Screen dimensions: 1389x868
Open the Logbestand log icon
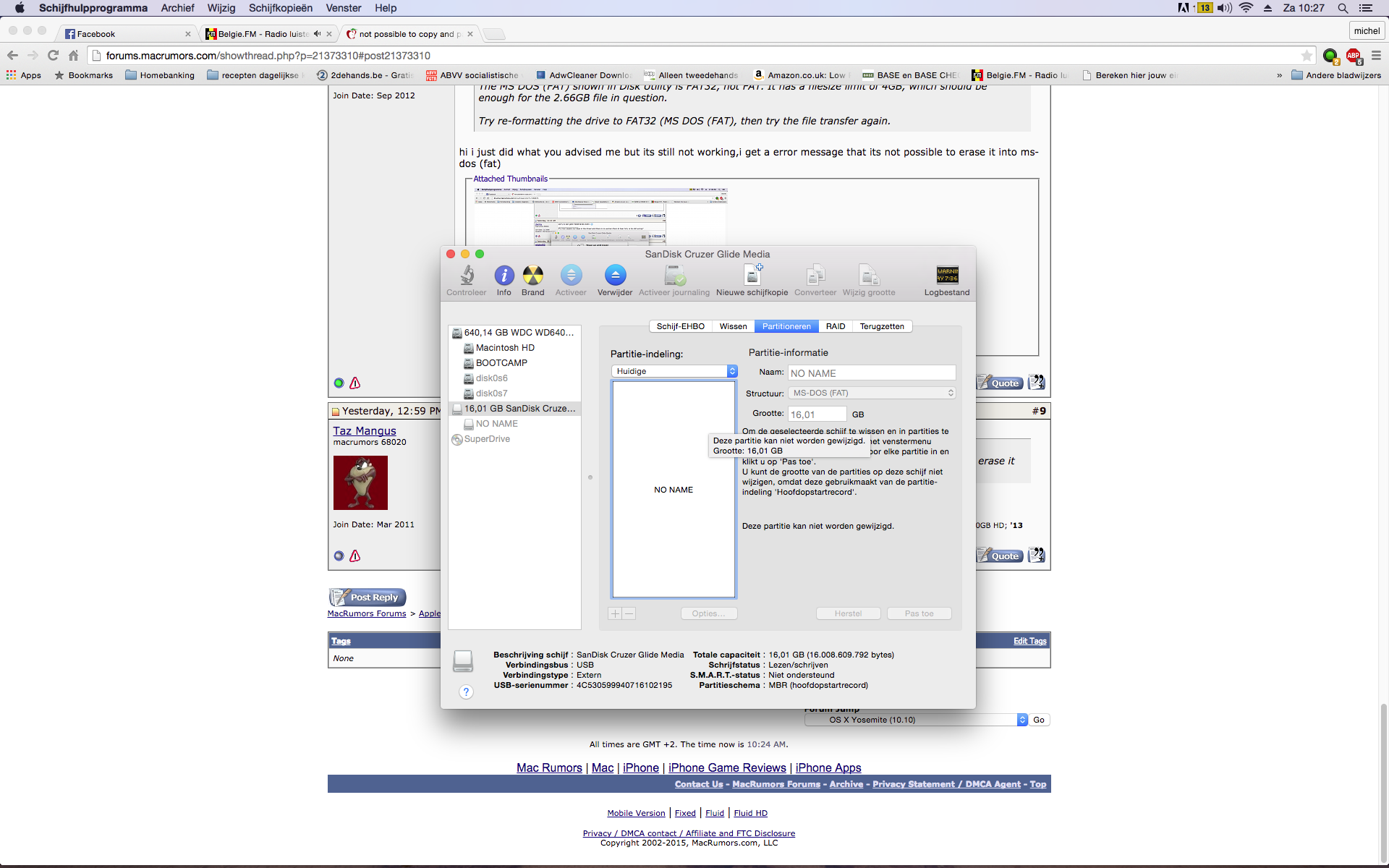[x=947, y=276]
